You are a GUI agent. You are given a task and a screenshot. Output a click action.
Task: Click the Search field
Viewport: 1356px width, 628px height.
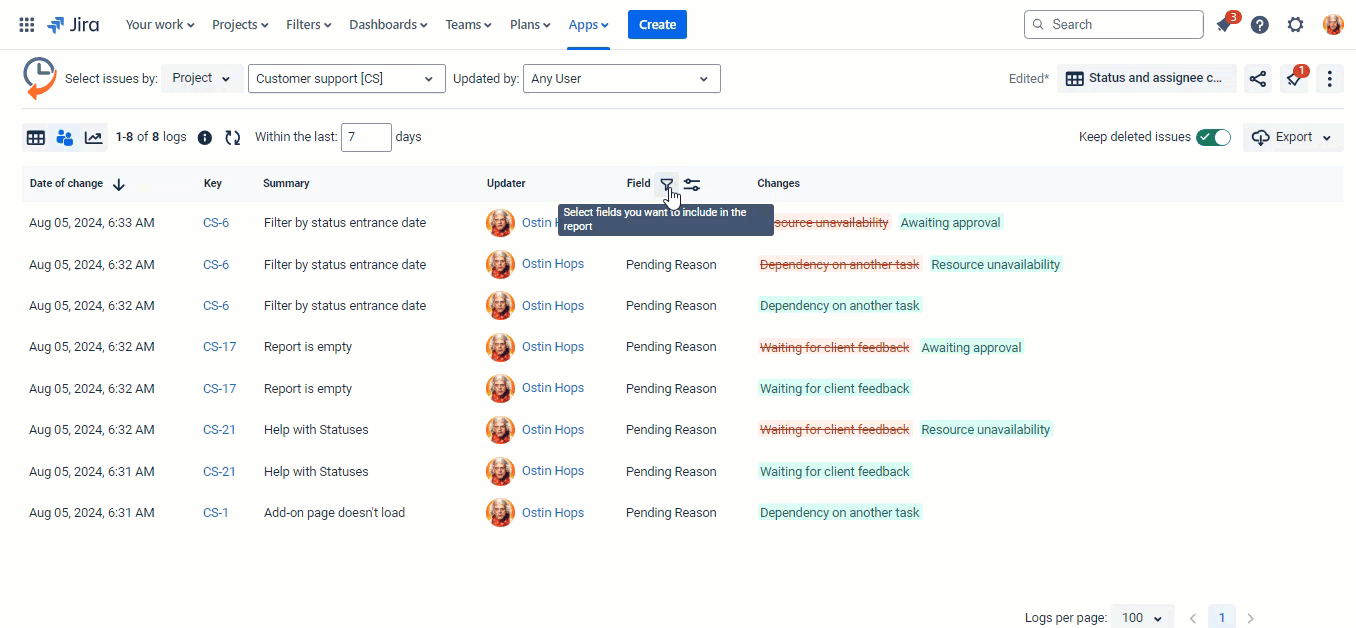1114,25
